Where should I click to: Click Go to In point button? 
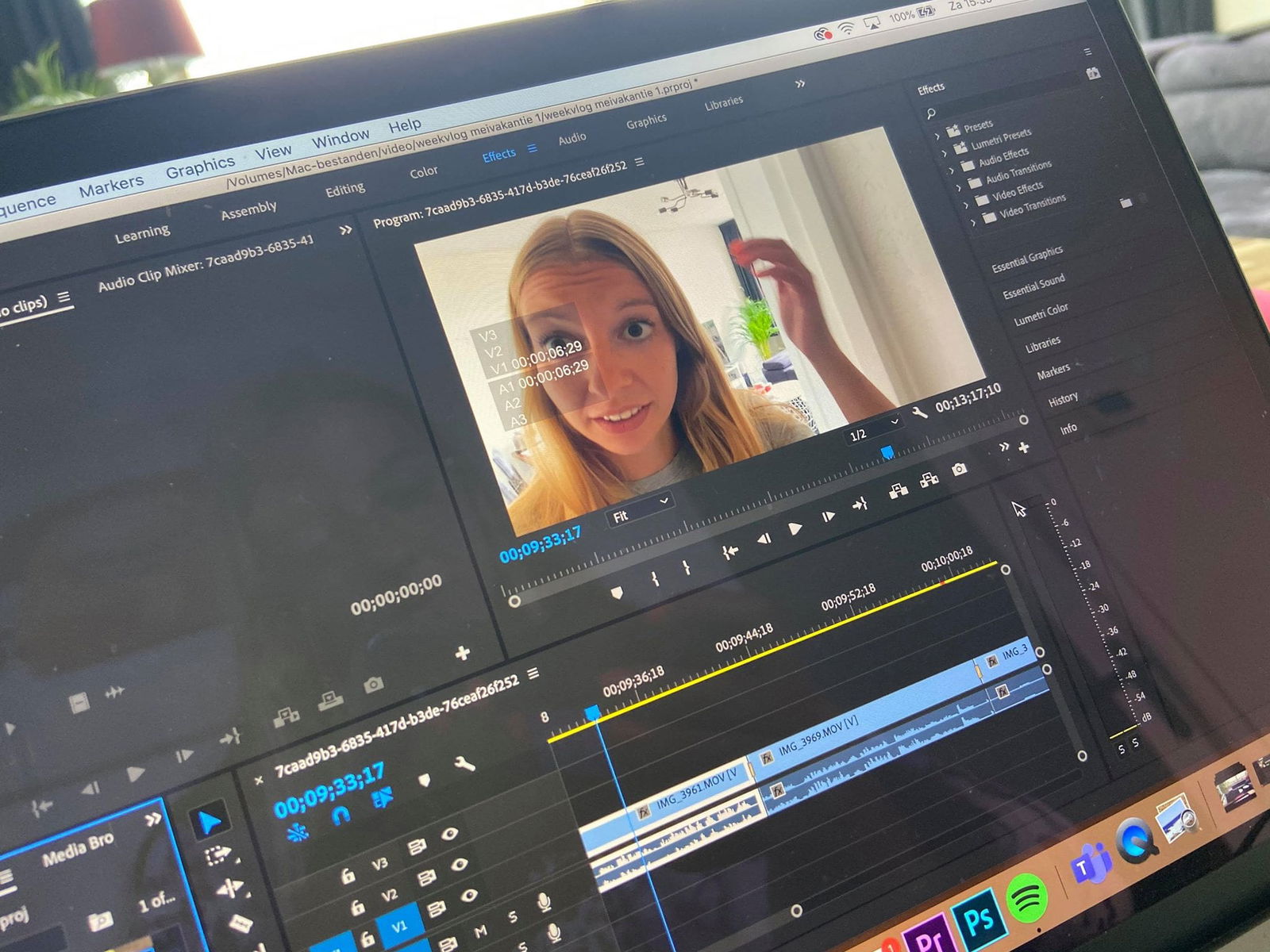(x=730, y=551)
